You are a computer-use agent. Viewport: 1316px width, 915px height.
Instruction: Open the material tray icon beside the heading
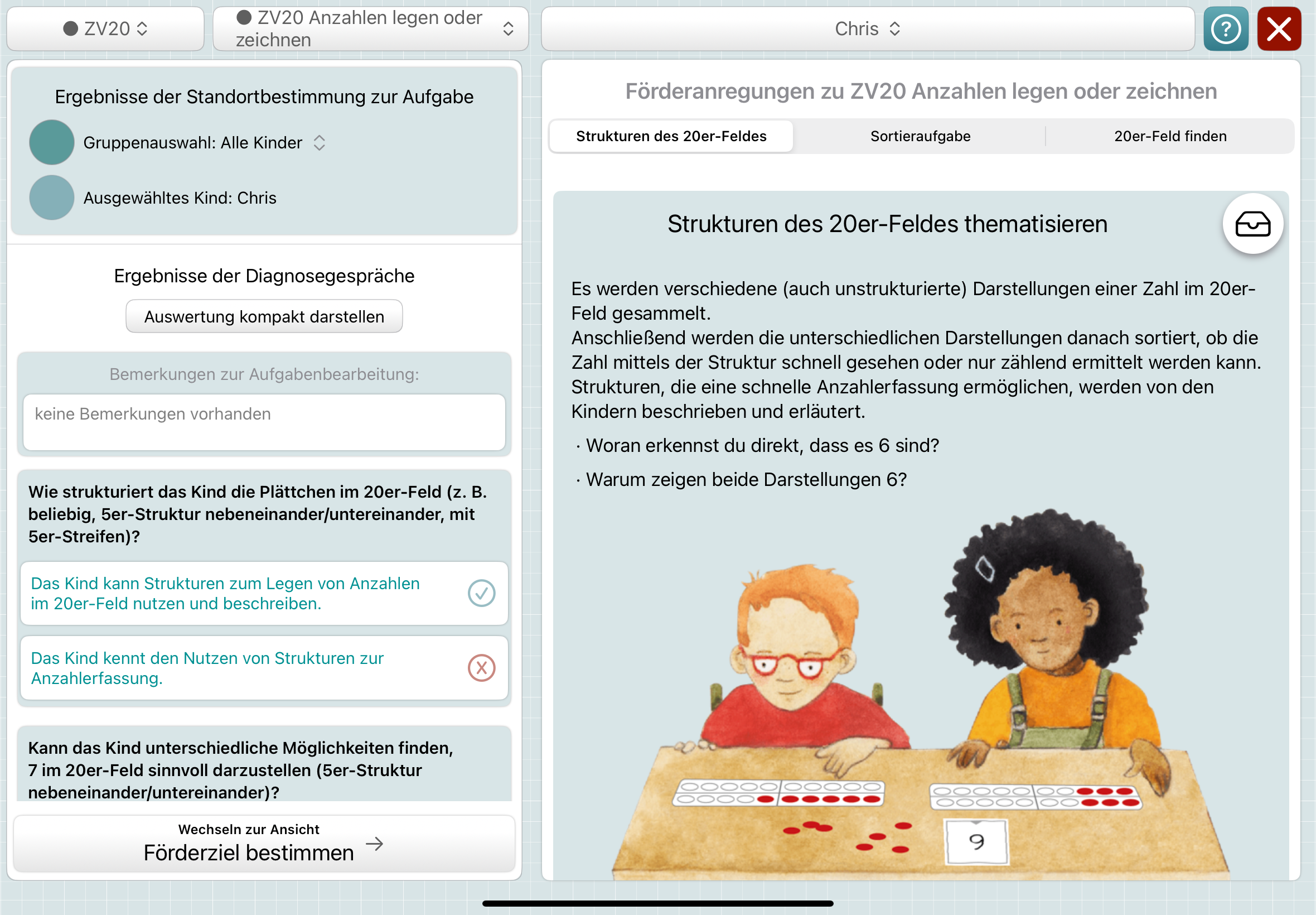coord(1252,224)
